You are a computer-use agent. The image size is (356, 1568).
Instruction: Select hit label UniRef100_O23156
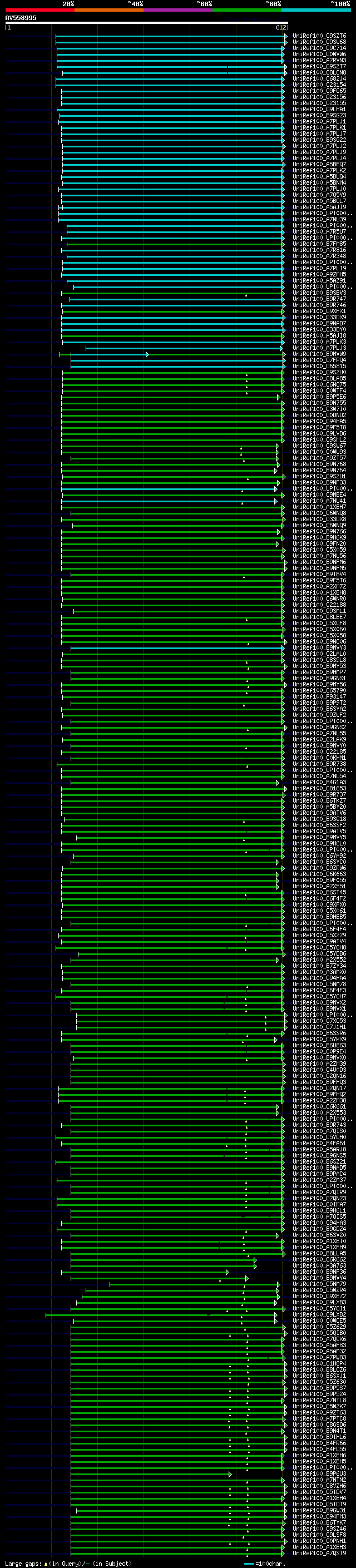tap(319, 97)
